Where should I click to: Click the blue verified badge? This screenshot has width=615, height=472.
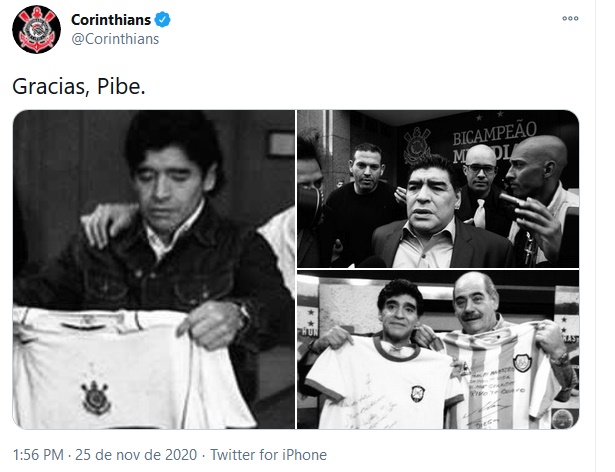(x=162, y=19)
